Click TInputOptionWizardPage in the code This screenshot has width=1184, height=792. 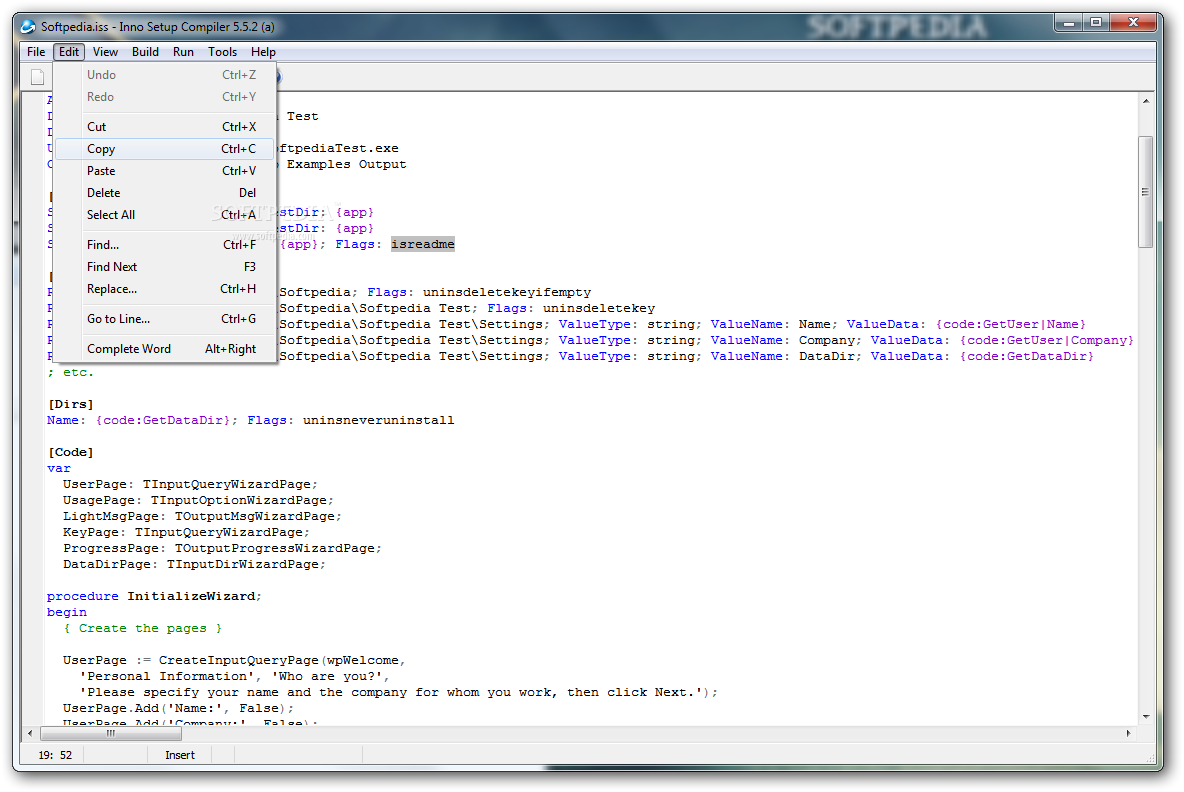click(x=239, y=500)
